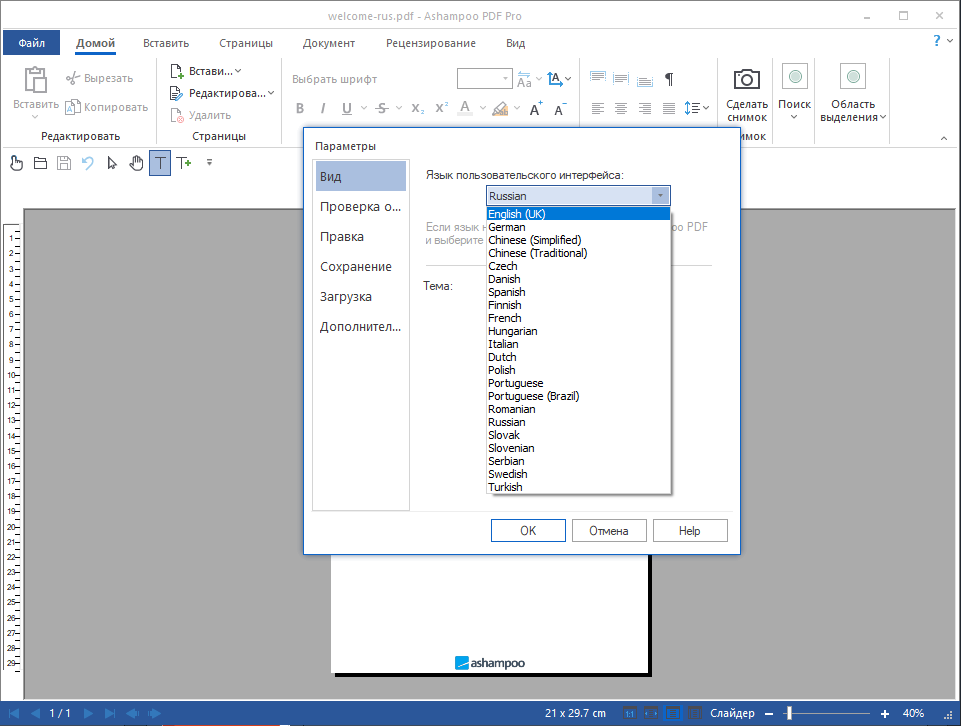Choose Chinese (Simplified) language

point(578,240)
